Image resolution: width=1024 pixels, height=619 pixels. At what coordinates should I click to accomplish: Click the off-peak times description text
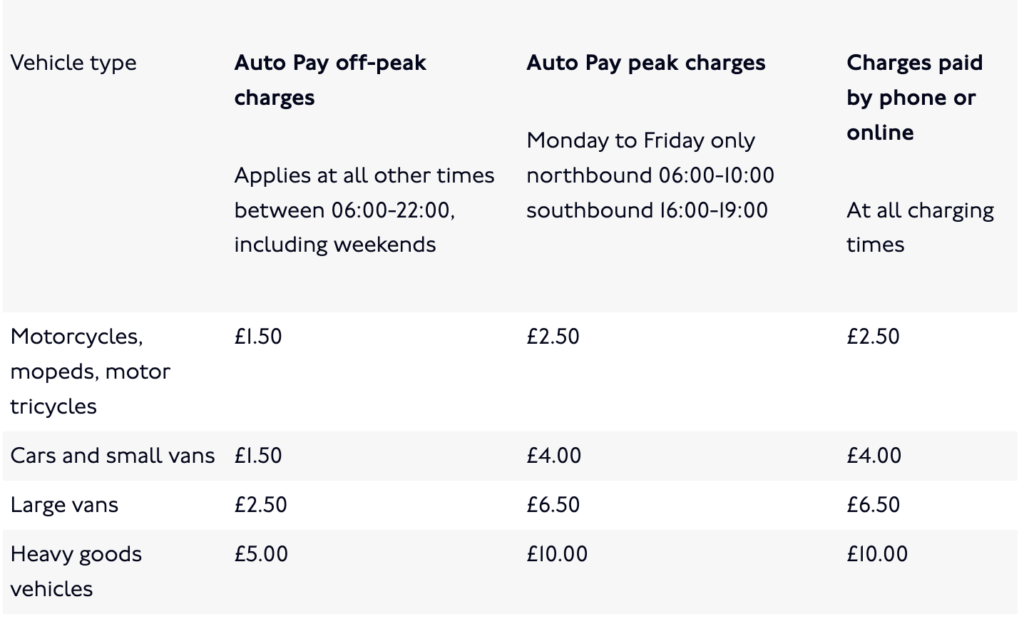click(x=364, y=210)
